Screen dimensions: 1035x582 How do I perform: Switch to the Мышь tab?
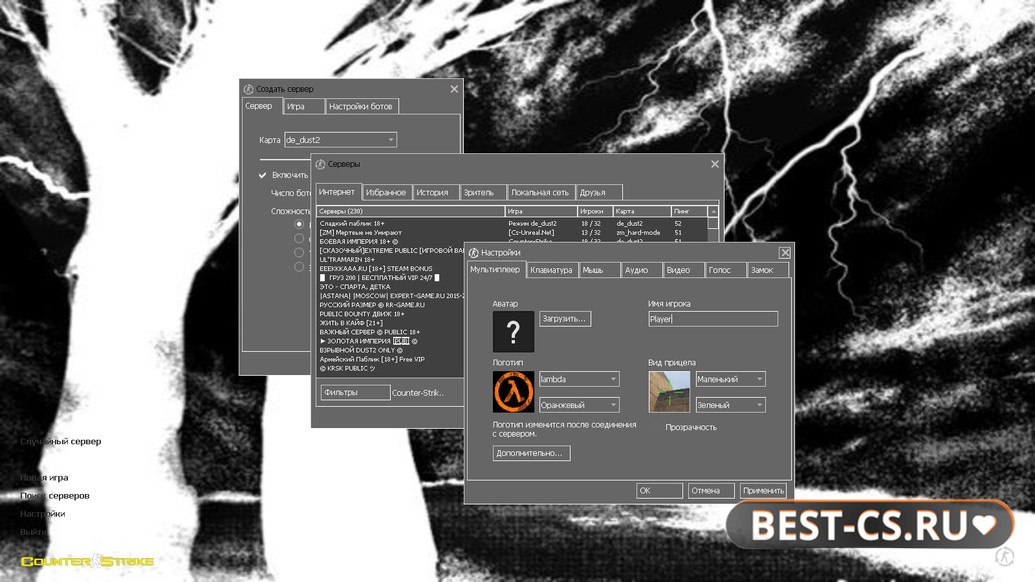pos(599,270)
